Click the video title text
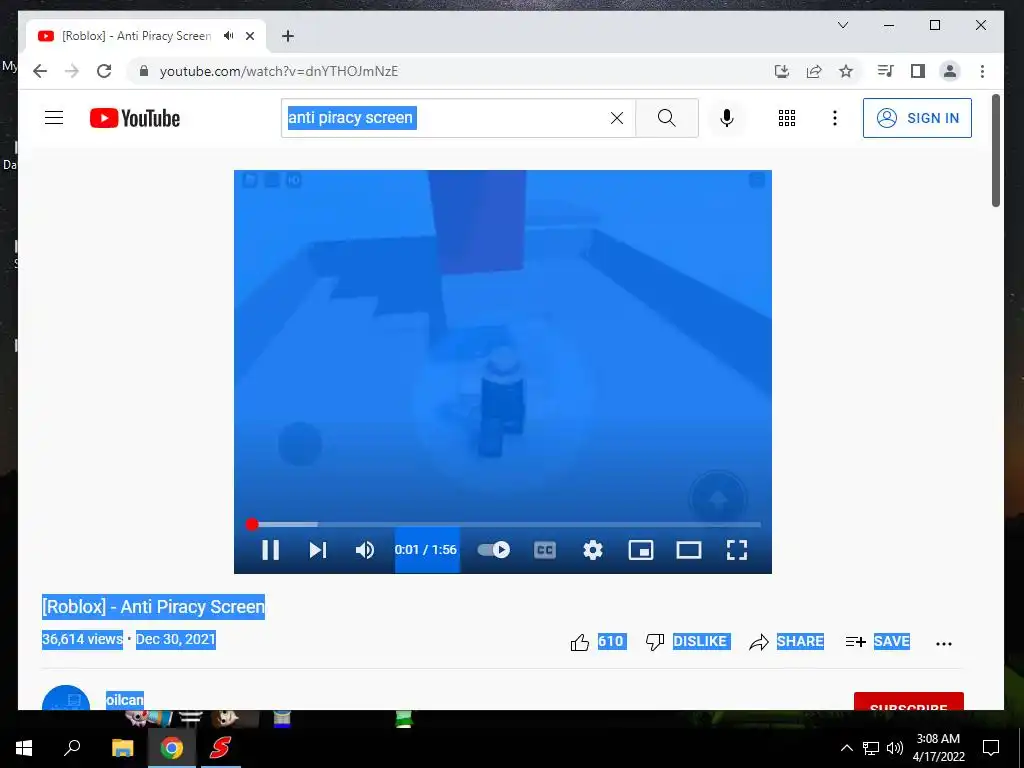This screenshot has width=1024, height=768. [153, 606]
